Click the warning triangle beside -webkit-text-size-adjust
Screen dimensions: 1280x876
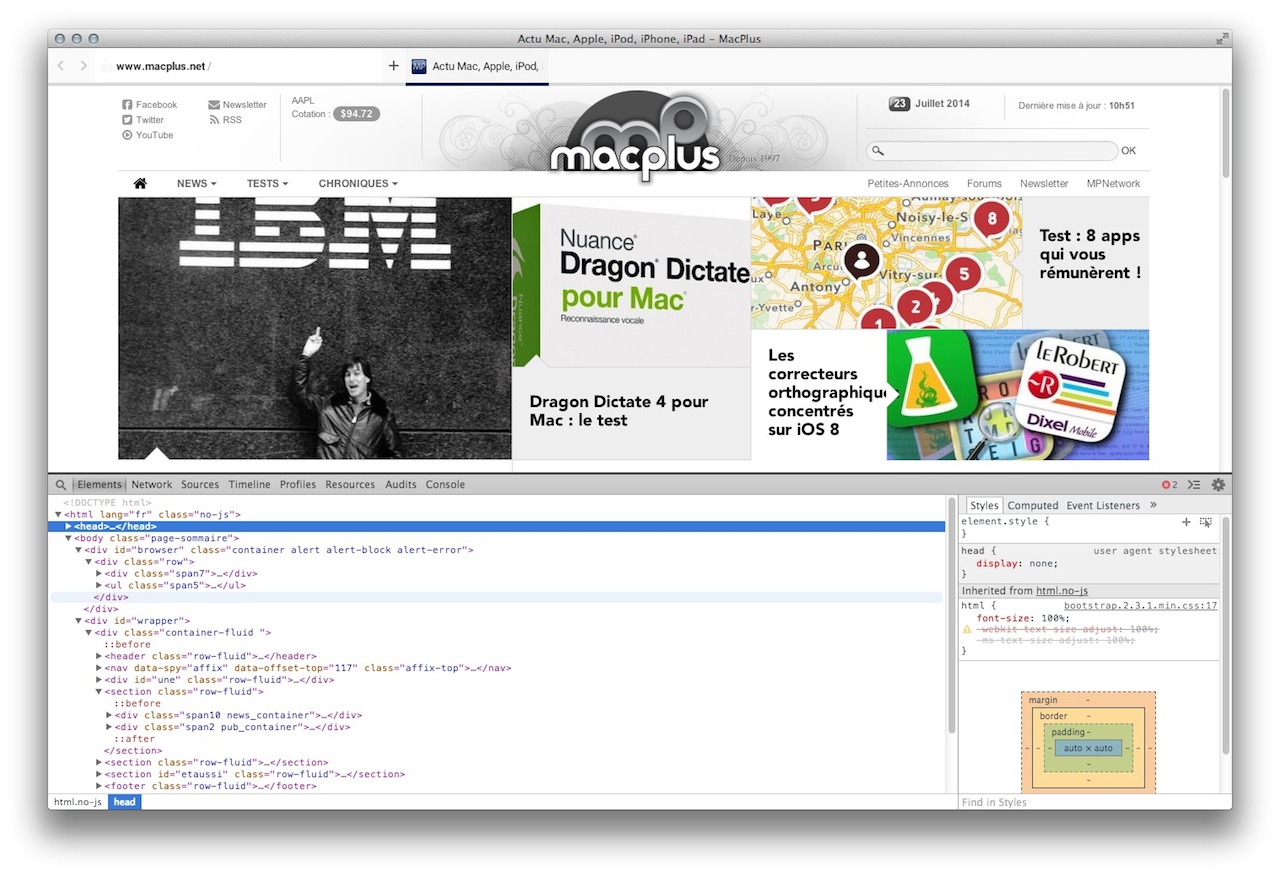click(967, 629)
